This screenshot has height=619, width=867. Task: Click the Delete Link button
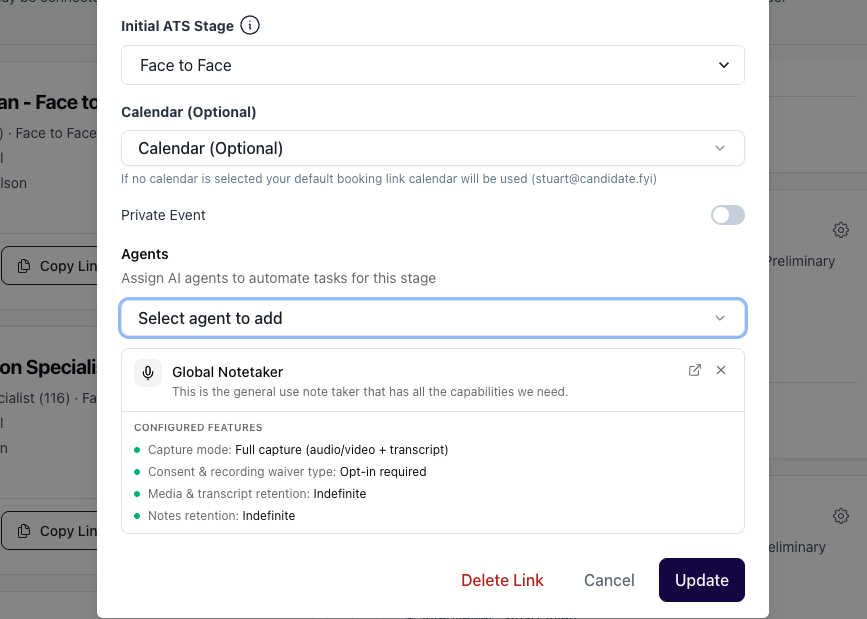502,580
